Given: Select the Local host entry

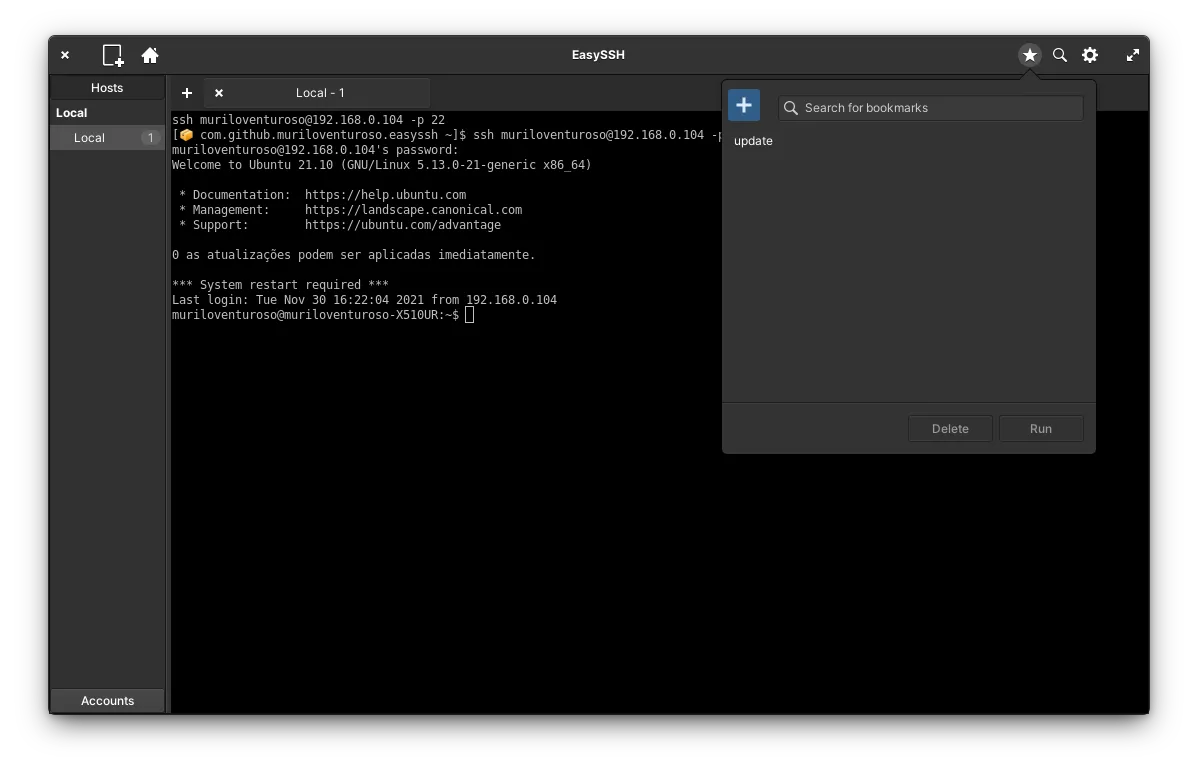Looking at the screenshot, I should coord(89,137).
